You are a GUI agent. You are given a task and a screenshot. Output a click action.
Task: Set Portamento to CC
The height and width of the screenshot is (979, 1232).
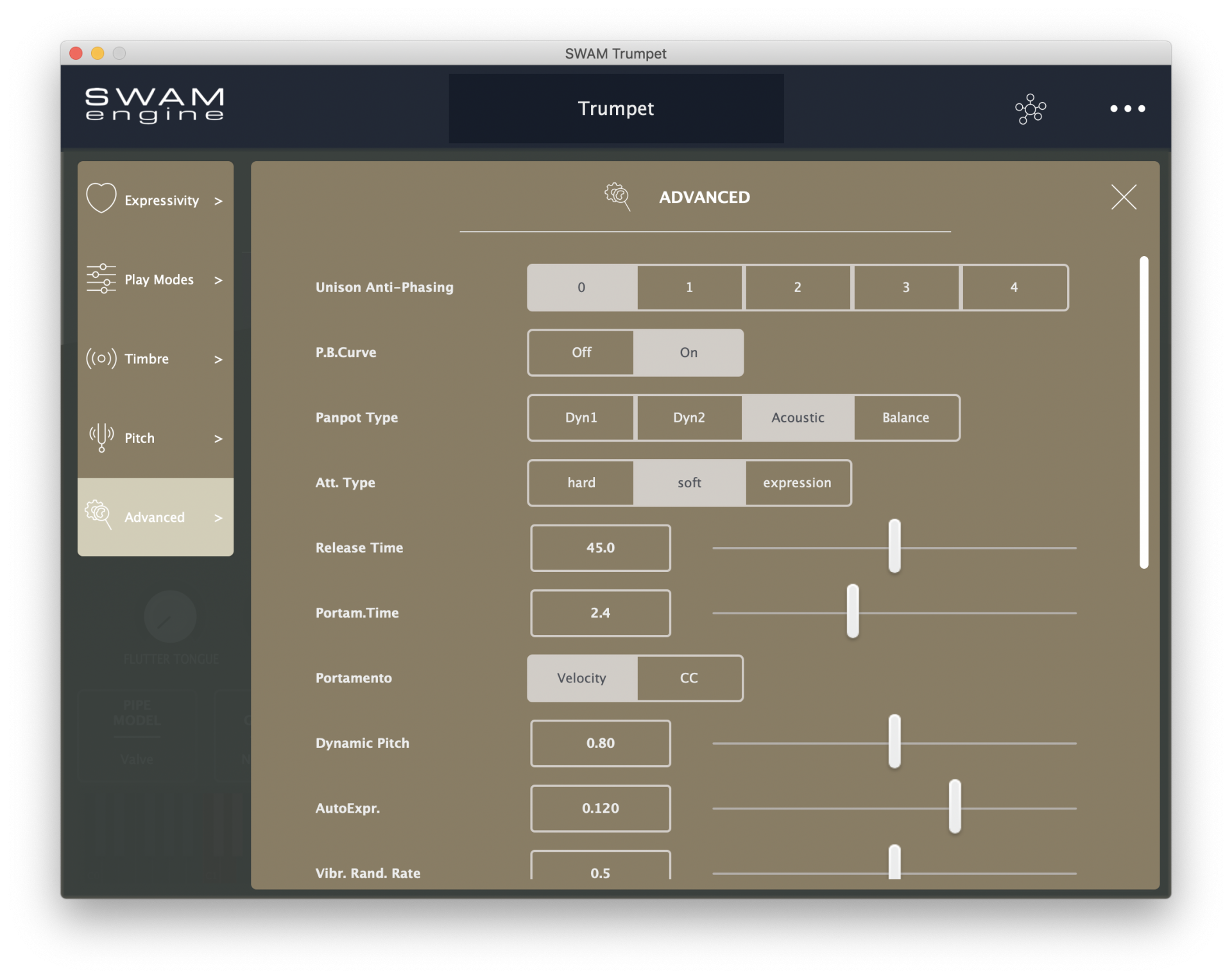(x=689, y=678)
